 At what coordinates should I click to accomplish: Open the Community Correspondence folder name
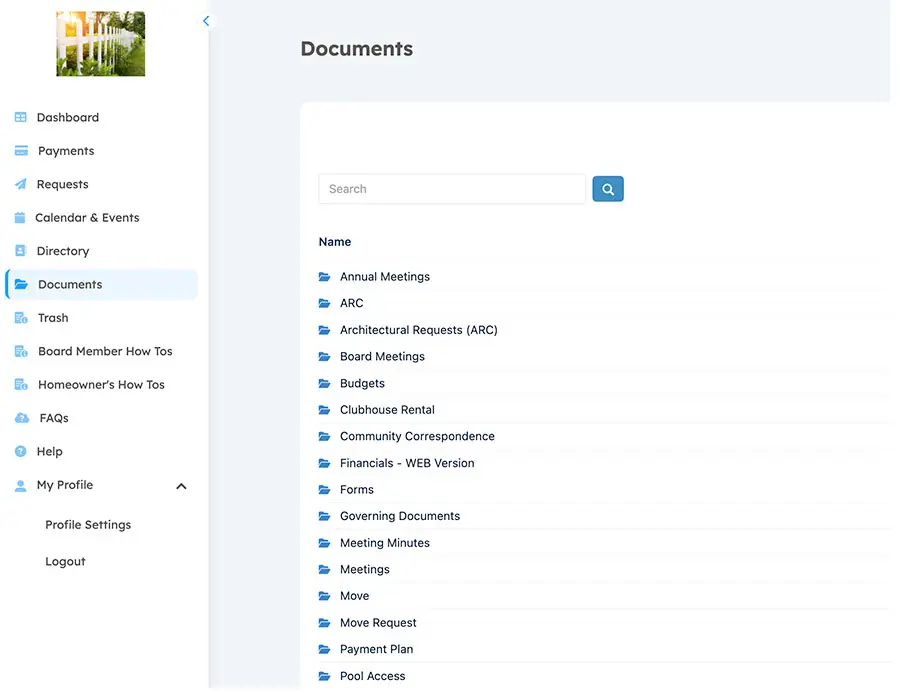click(x=417, y=436)
